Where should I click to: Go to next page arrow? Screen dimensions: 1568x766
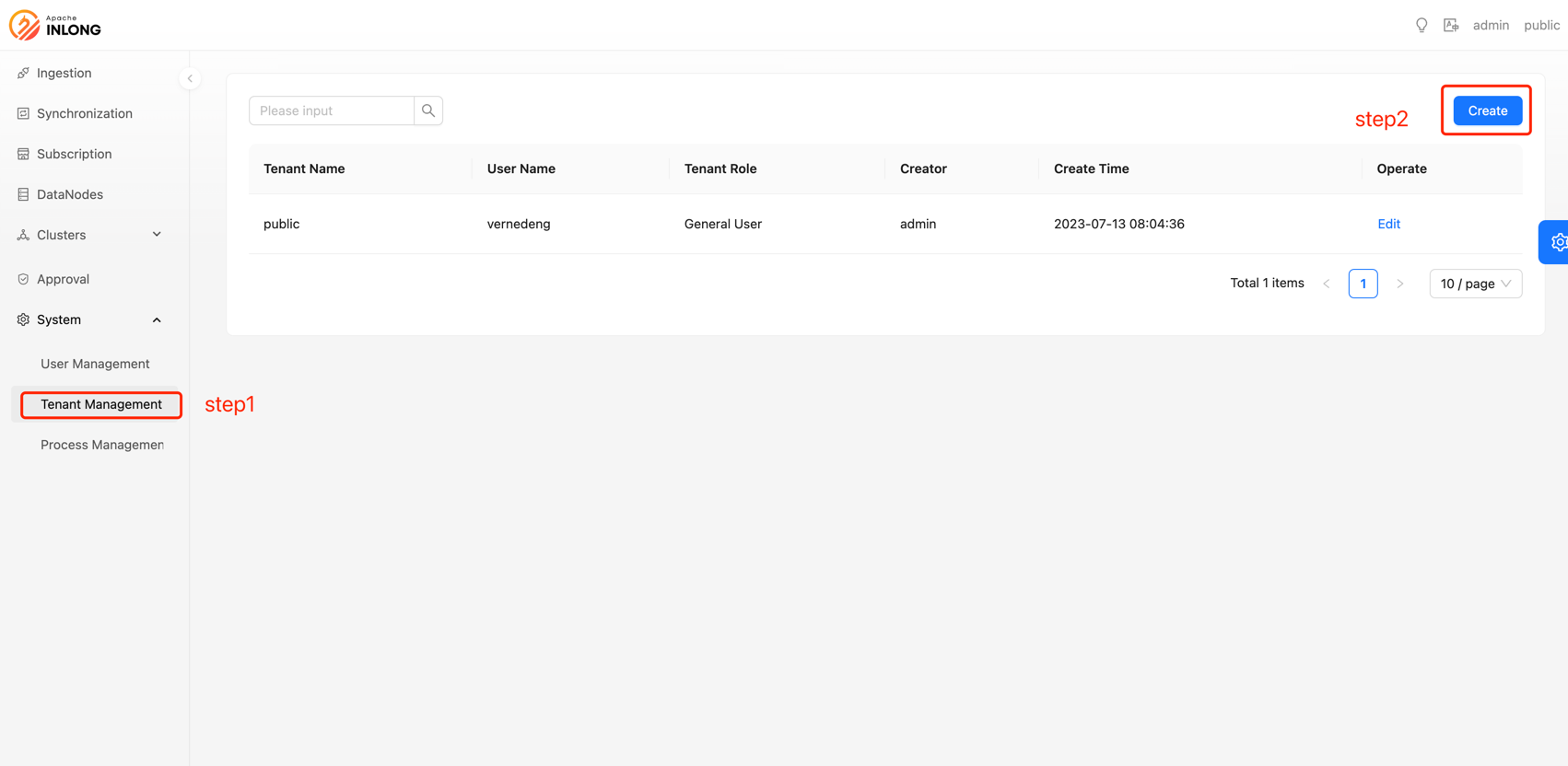[1399, 284]
